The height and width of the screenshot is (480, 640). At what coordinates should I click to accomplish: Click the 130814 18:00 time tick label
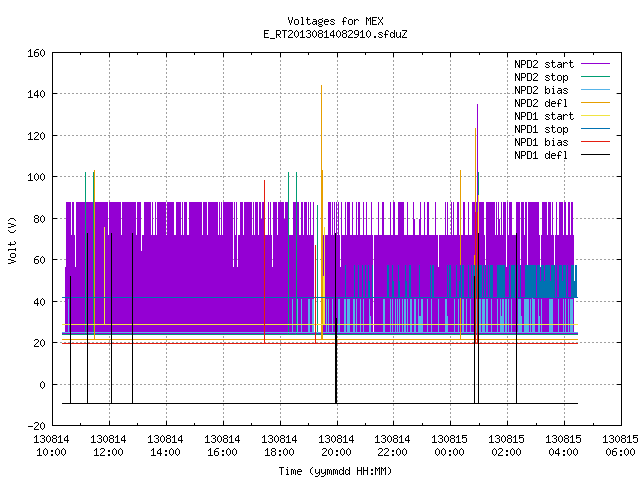[279, 446]
